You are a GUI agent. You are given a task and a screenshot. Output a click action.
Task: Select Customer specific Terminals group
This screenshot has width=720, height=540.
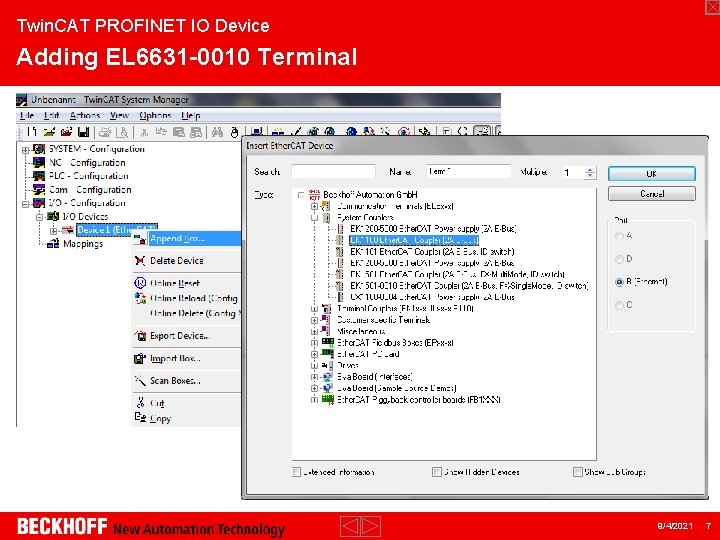pos(383,320)
